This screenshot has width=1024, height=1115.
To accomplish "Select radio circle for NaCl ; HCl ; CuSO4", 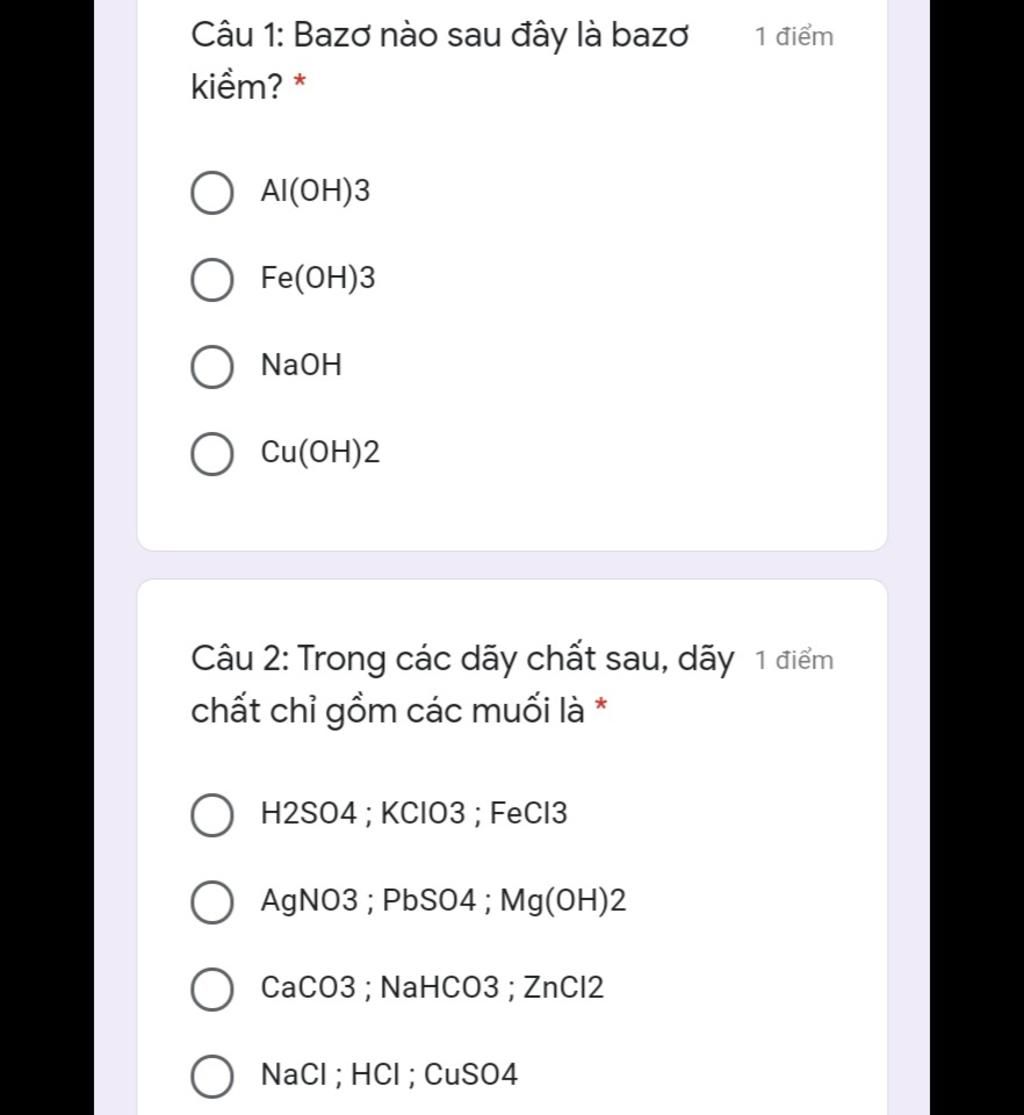I will (x=212, y=1076).
